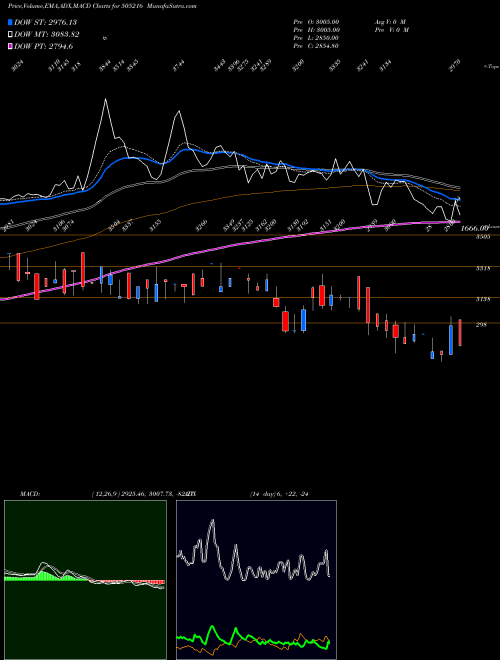
Task: Select the 'DOW PT: 2794.6' legend label
Action: [44, 46]
